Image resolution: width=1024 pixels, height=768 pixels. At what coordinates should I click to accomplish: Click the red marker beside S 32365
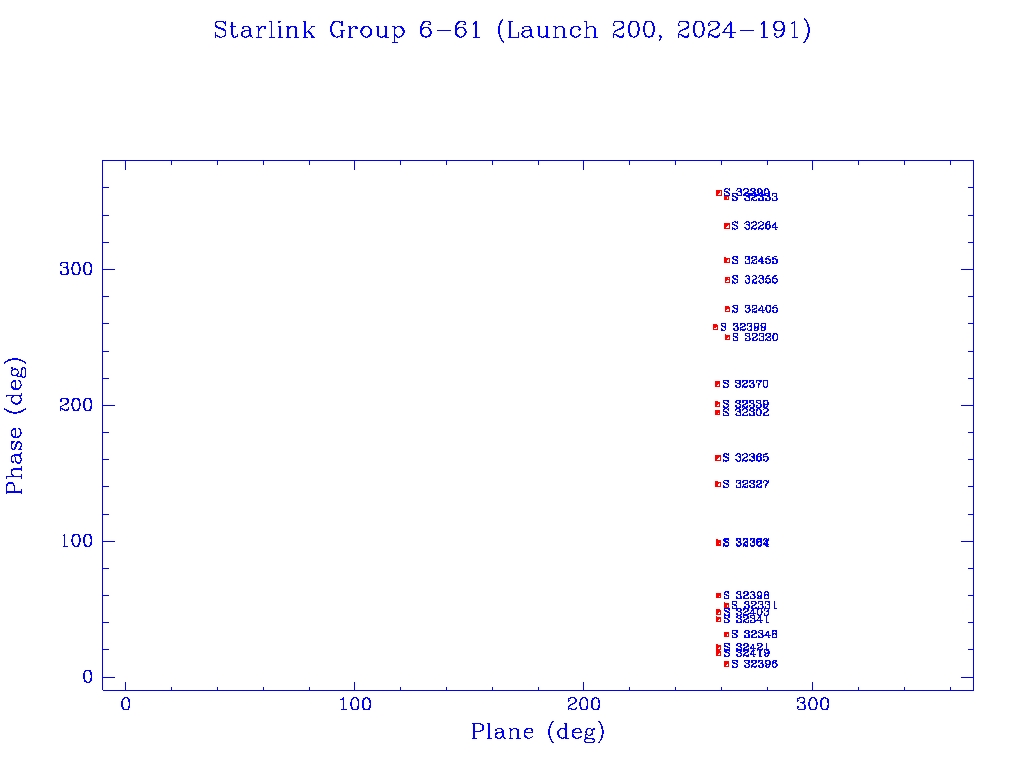point(718,458)
